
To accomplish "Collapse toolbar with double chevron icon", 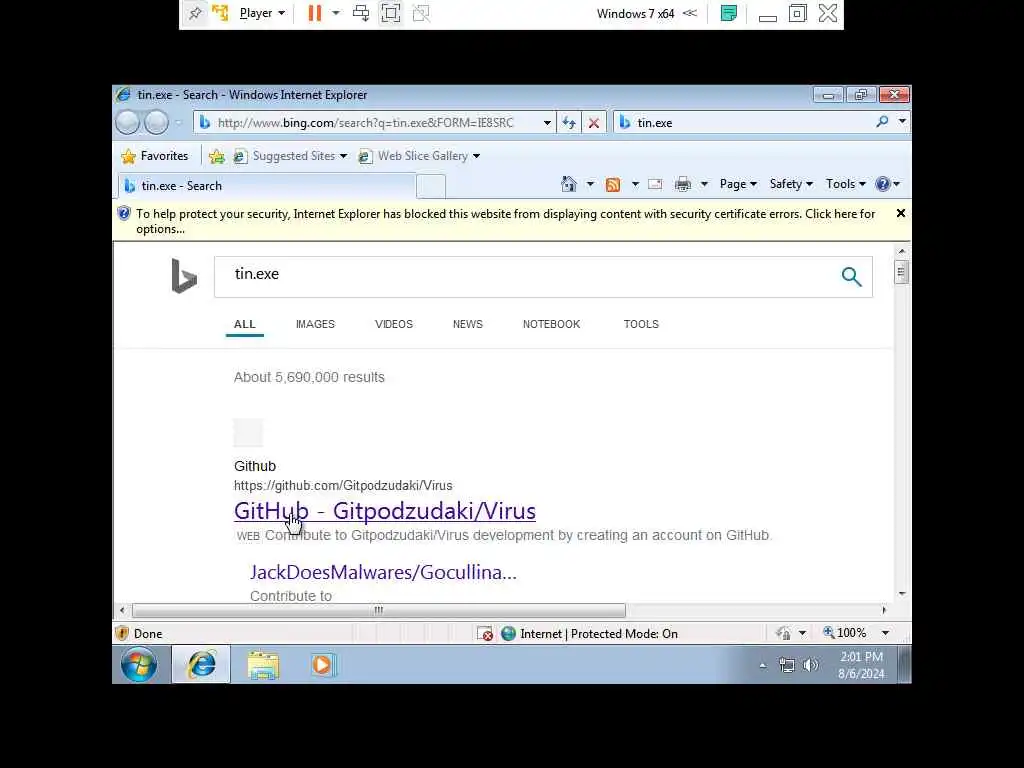I will (x=690, y=13).
